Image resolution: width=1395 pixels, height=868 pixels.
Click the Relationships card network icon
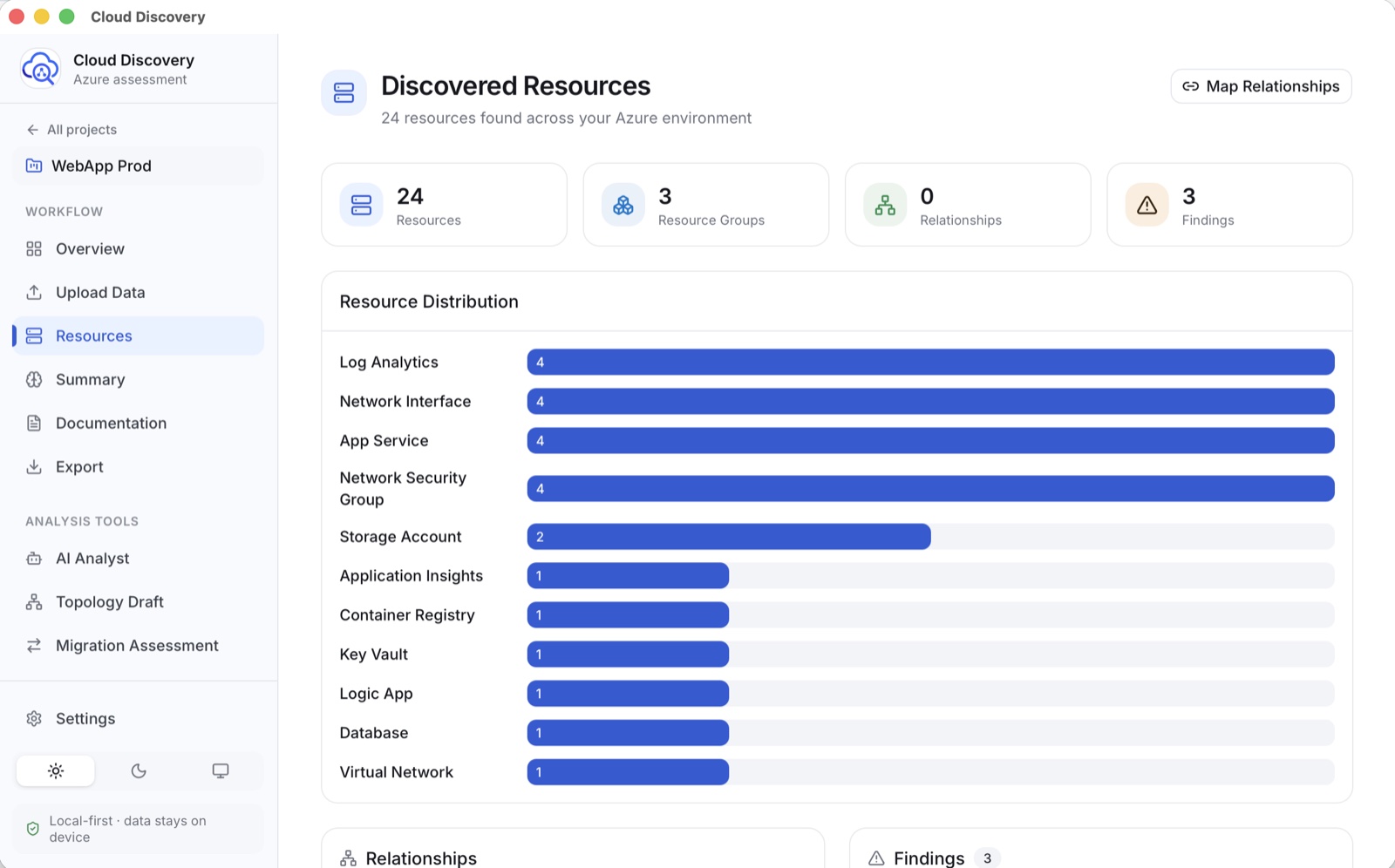[x=885, y=205]
